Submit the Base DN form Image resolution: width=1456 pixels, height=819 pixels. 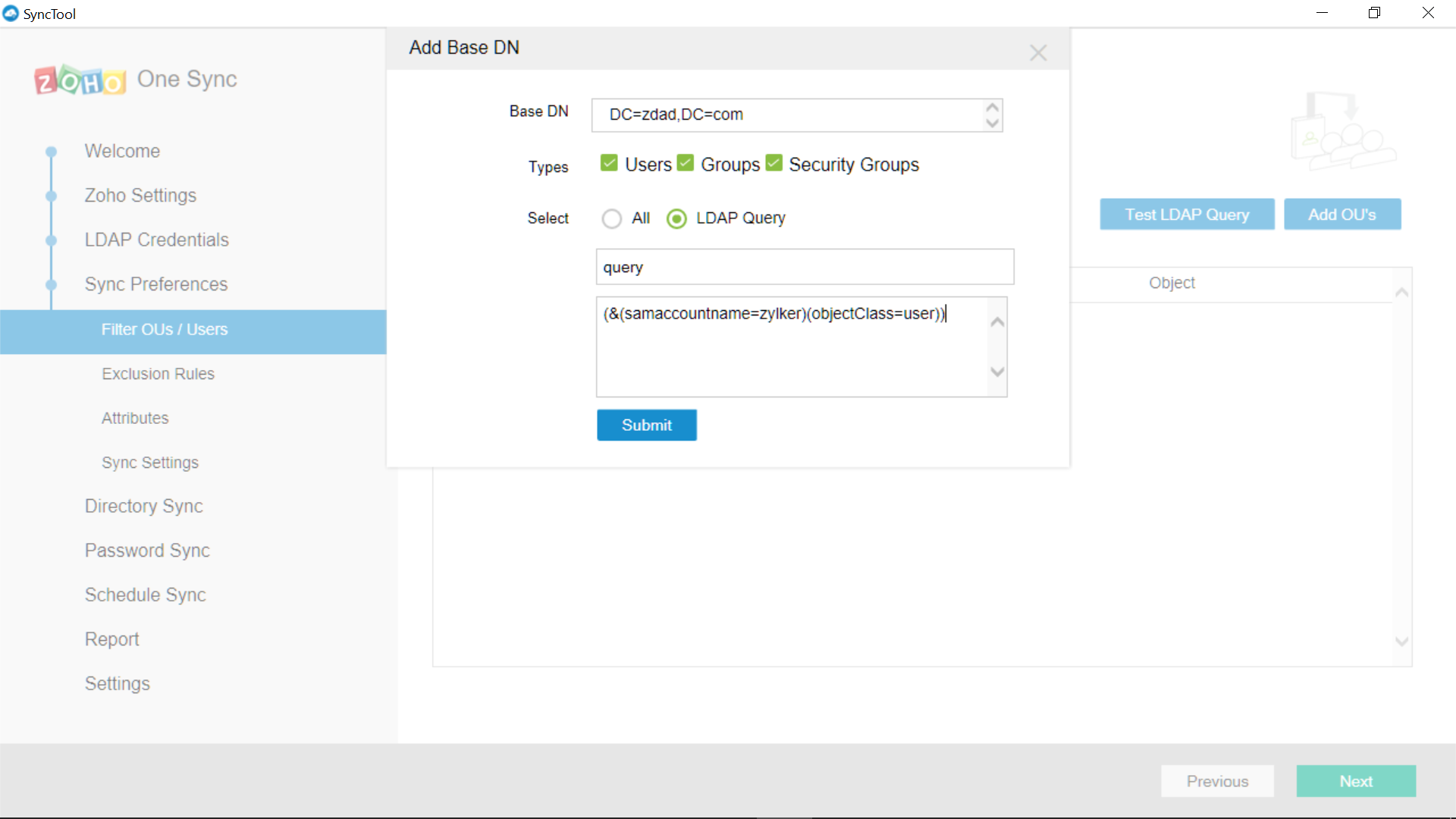(x=646, y=425)
